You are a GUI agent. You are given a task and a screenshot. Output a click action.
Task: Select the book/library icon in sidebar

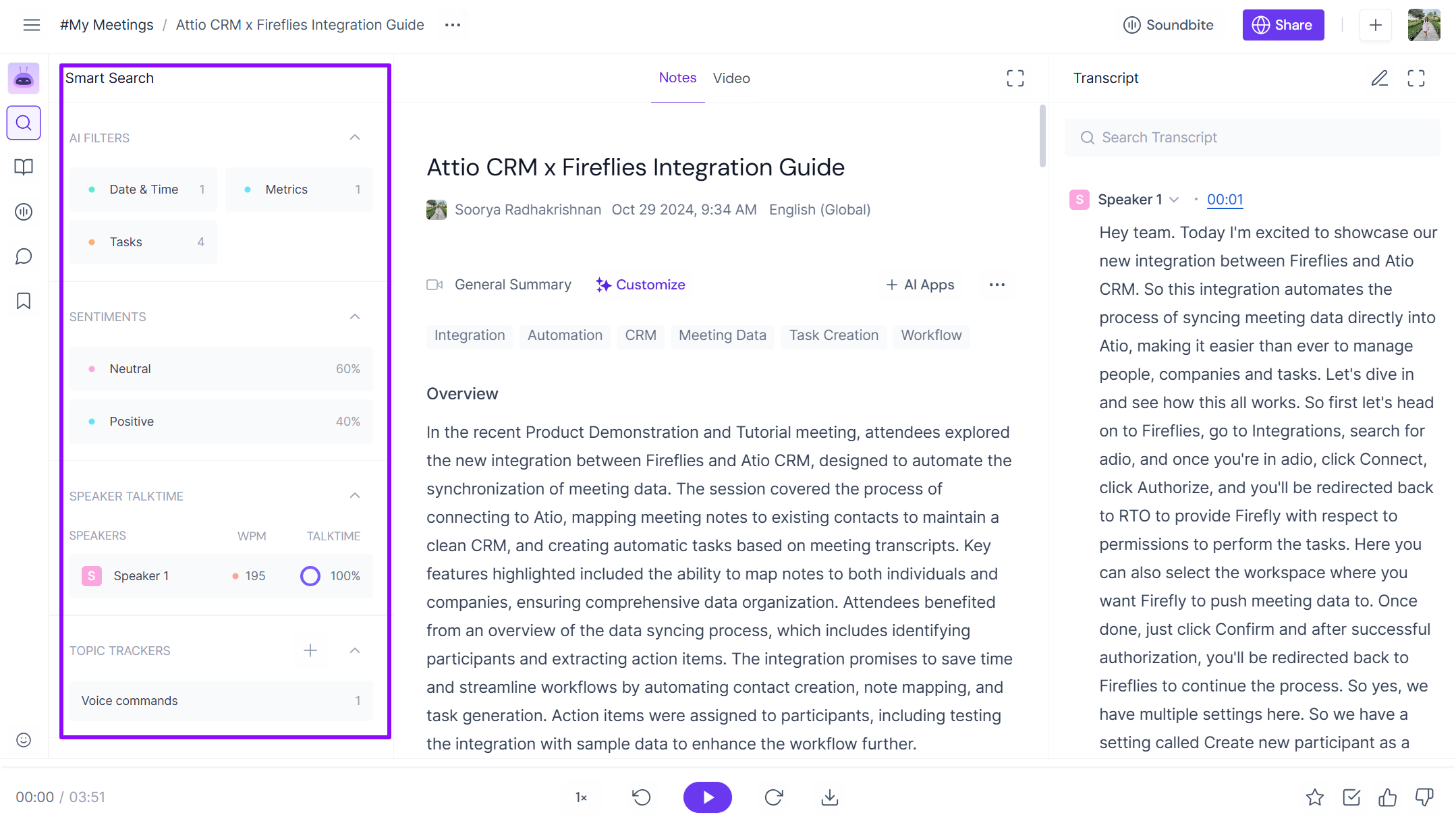pyautogui.click(x=24, y=167)
